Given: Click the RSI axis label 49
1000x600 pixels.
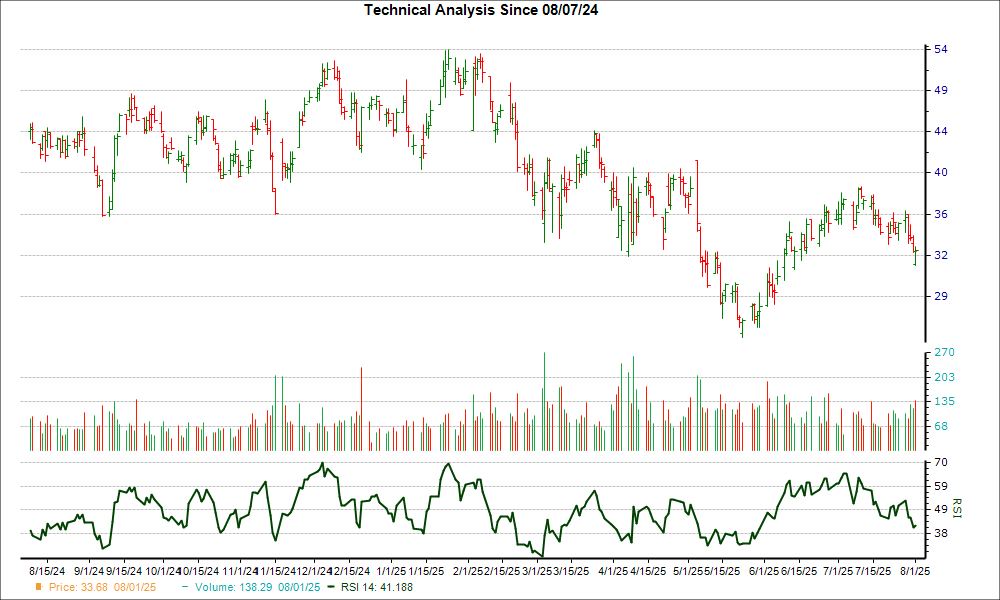Looking at the screenshot, I should click(941, 509).
